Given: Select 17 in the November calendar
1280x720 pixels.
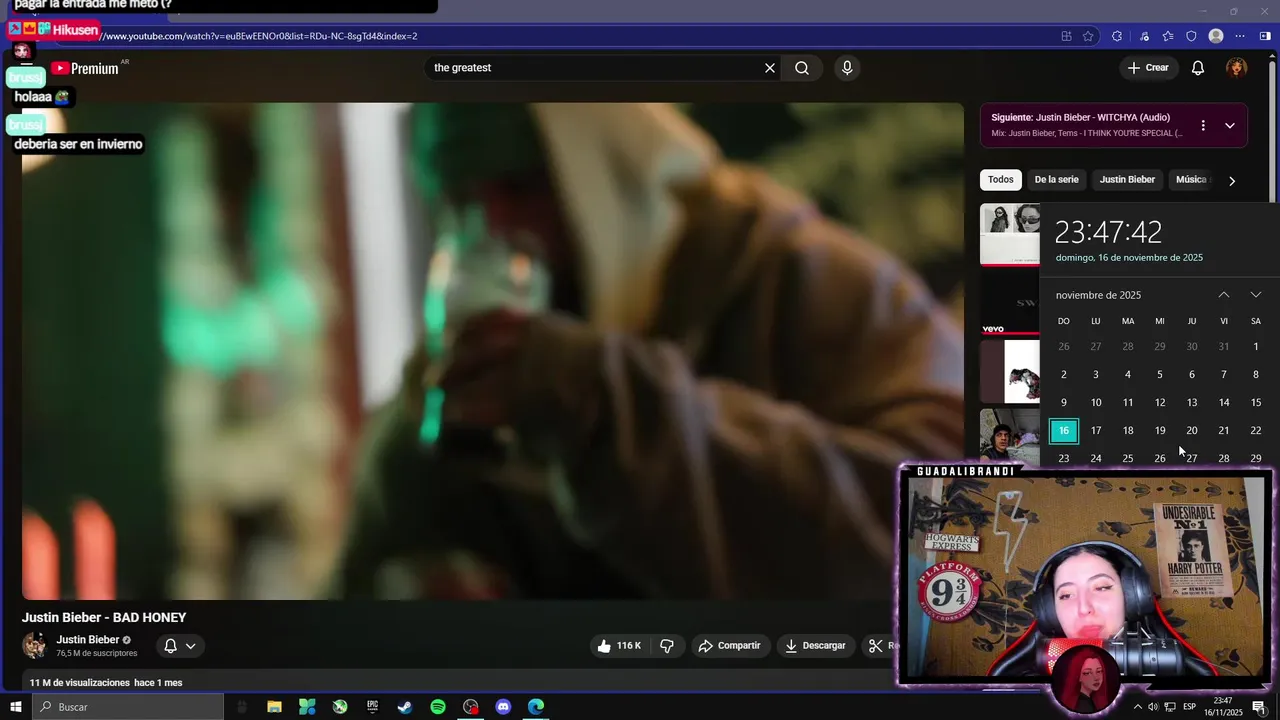Looking at the screenshot, I should tap(1096, 431).
